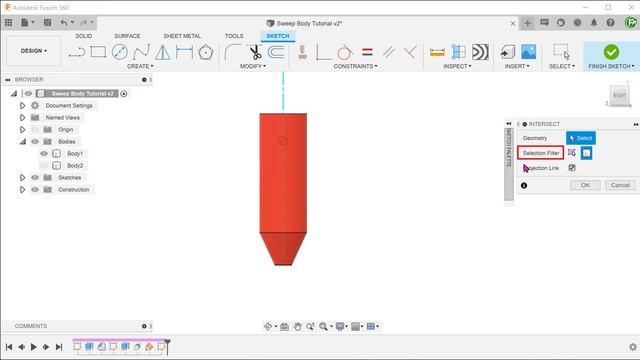
Task: Open the notifications bell icon
Action: (594, 23)
